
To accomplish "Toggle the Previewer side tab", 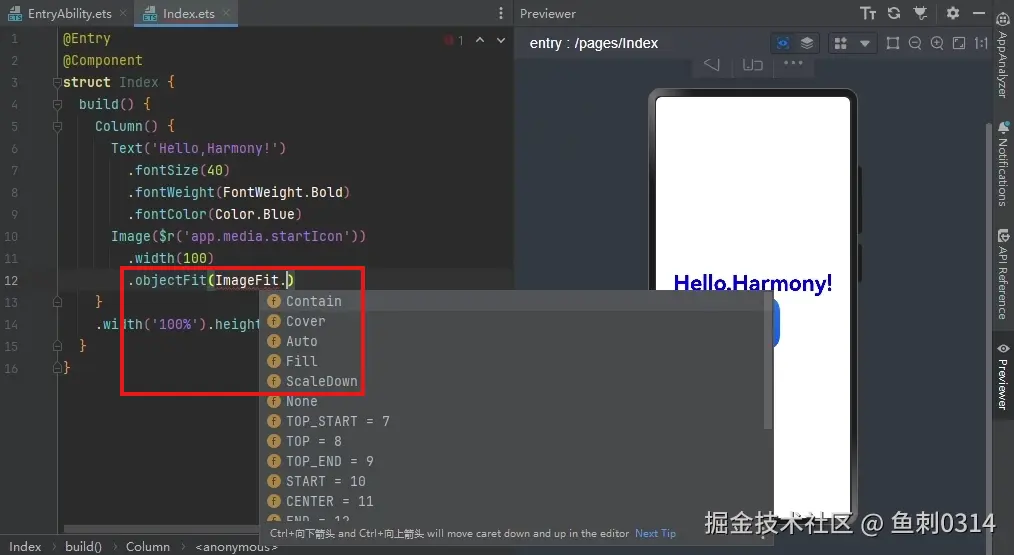I will (1003, 376).
